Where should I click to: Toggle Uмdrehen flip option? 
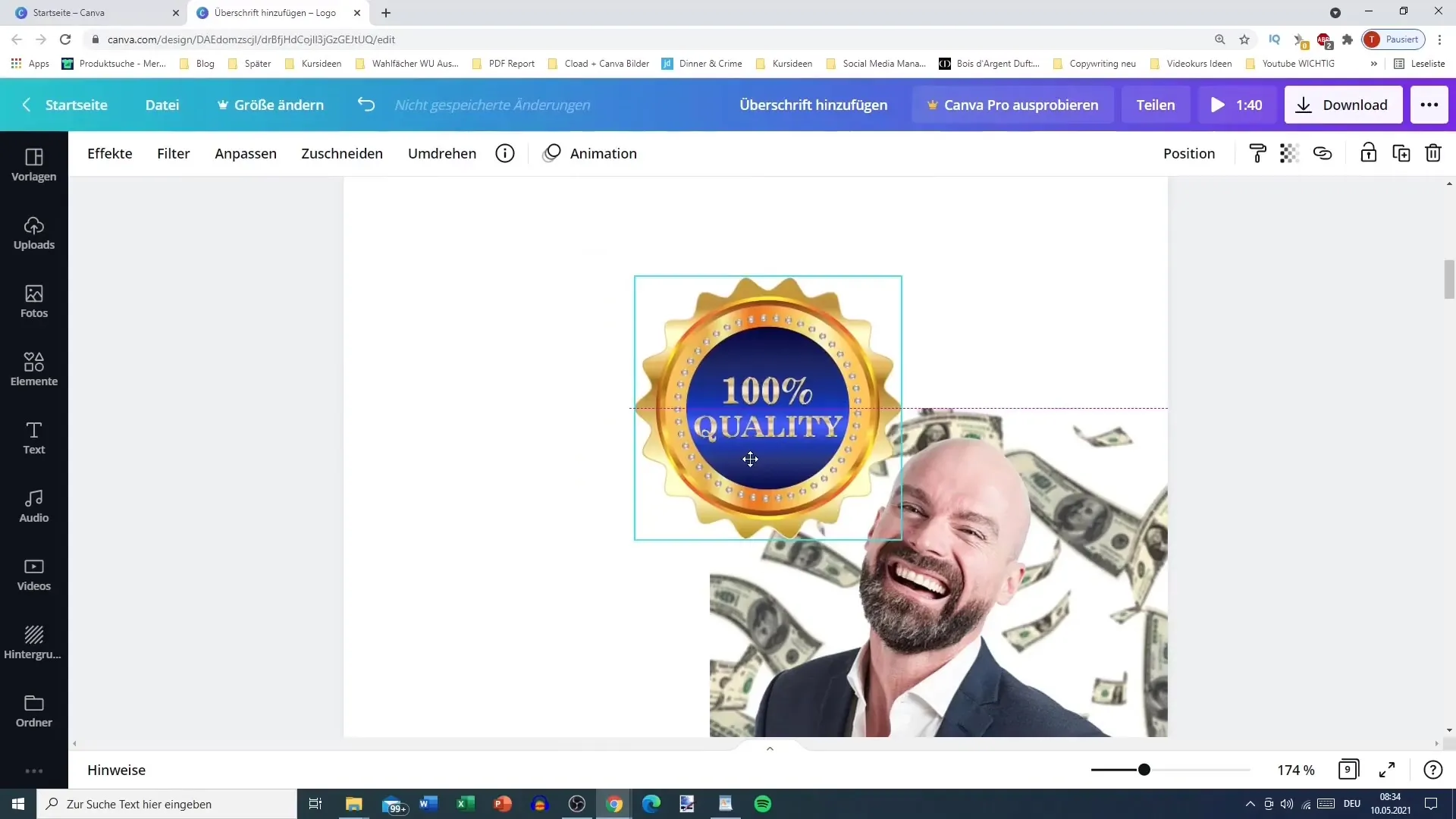[442, 152]
